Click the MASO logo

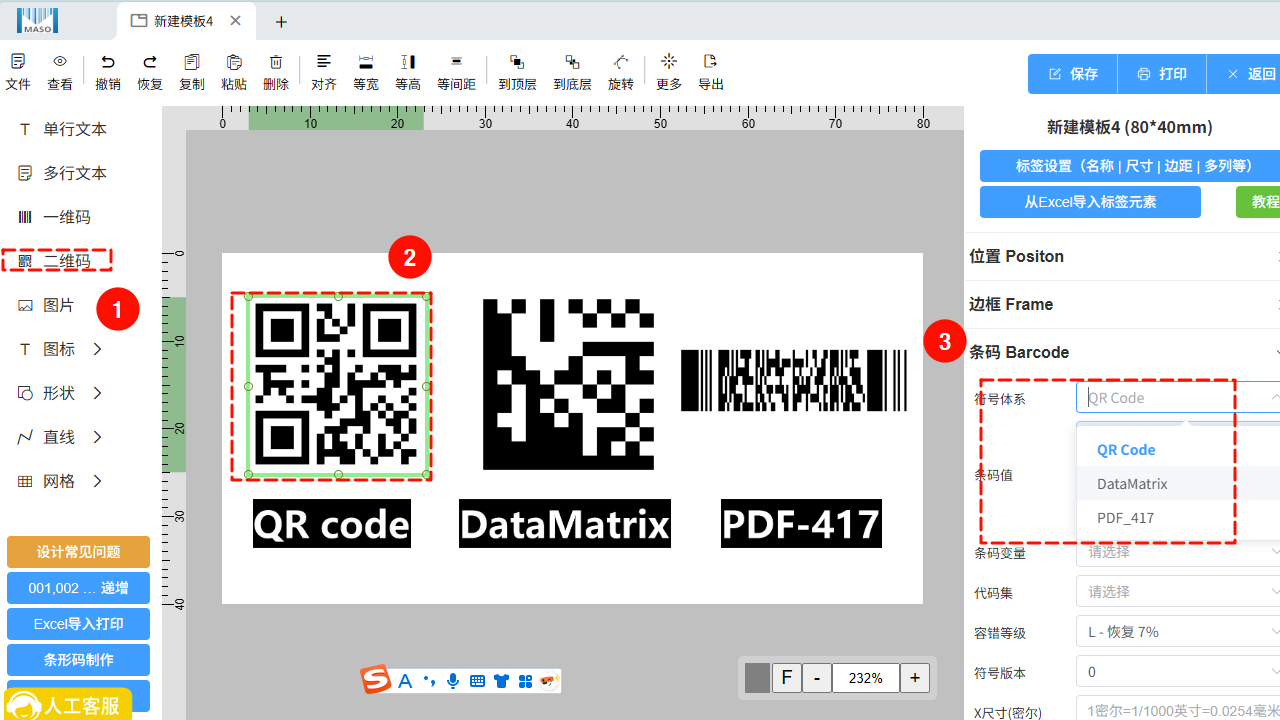click(37, 20)
